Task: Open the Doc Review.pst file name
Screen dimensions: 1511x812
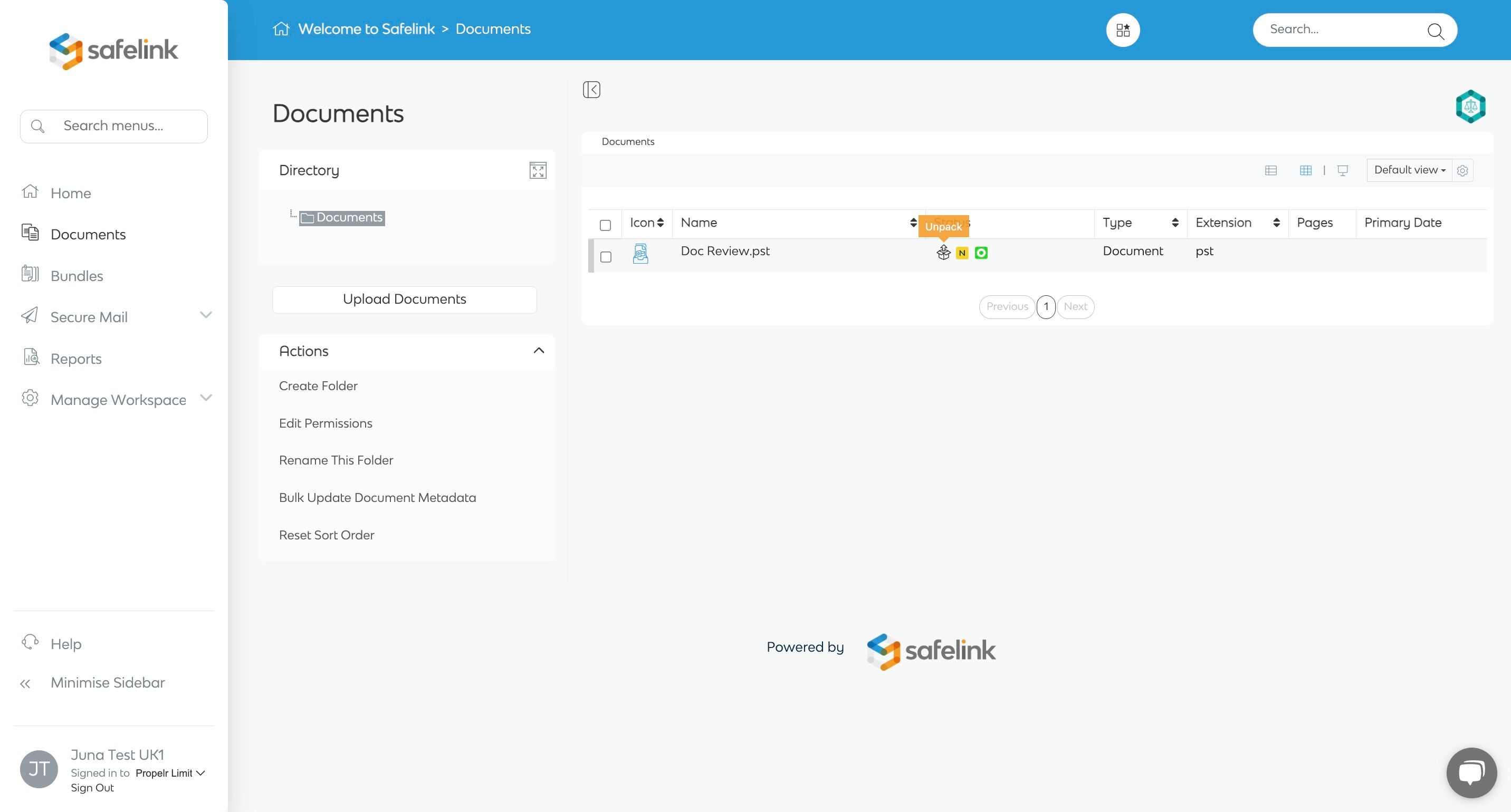Action: point(725,251)
